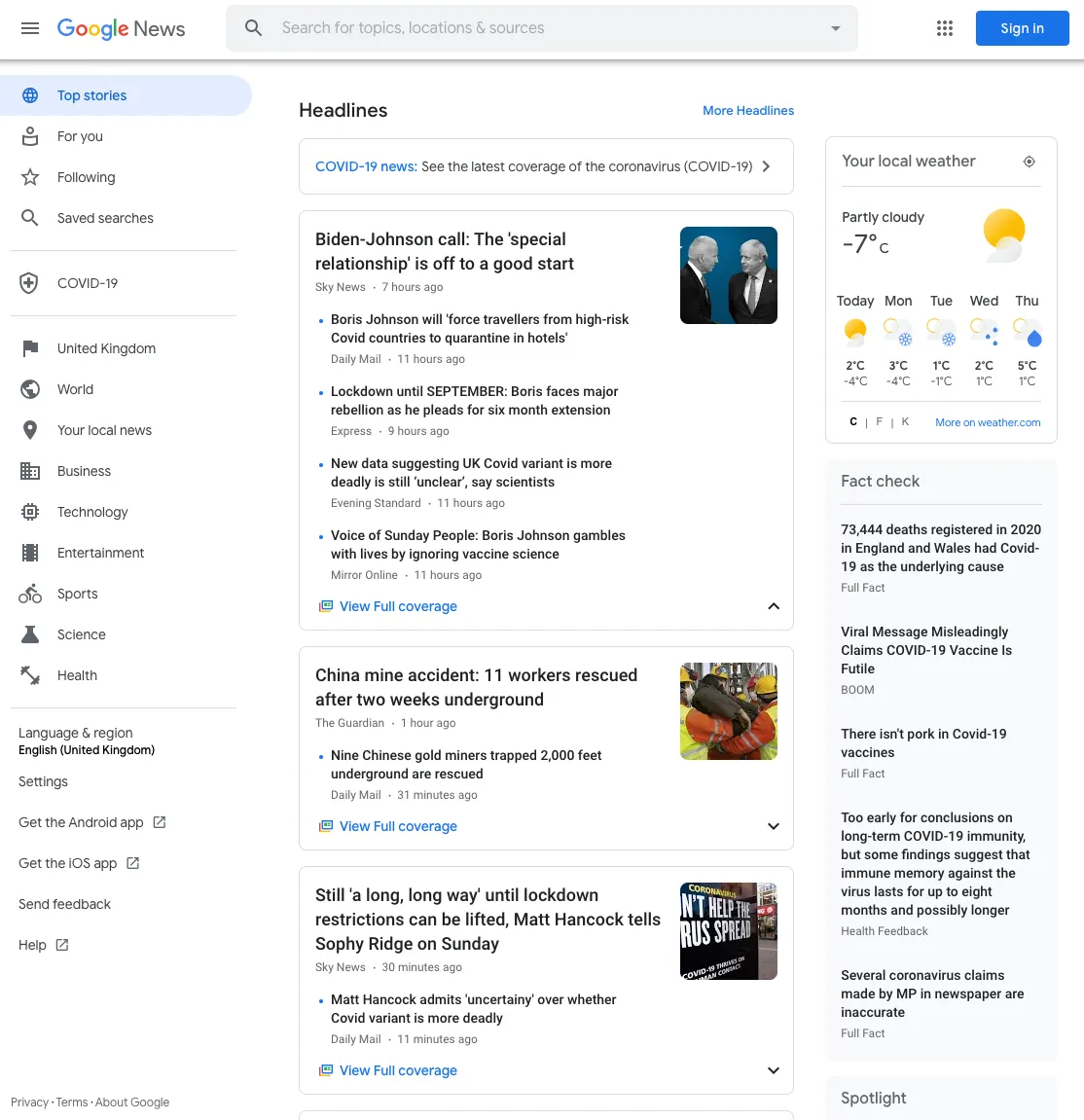Open Biden and Johnson article thumbnail
The height and width of the screenshot is (1120, 1084).
tap(729, 275)
